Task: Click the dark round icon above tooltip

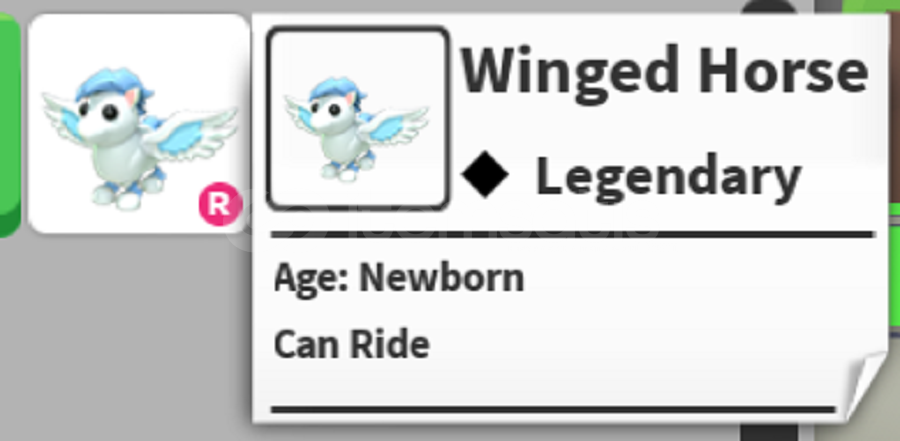Action: tap(769, 8)
